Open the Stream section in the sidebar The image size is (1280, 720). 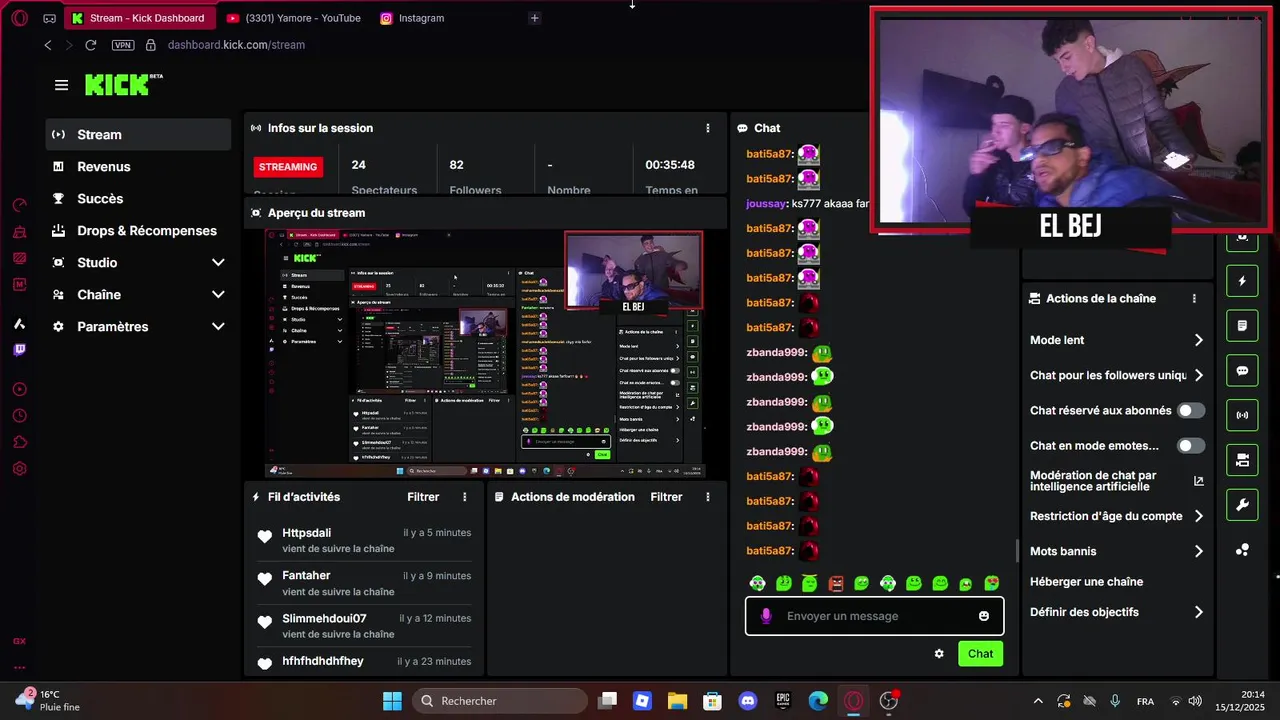[138, 134]
